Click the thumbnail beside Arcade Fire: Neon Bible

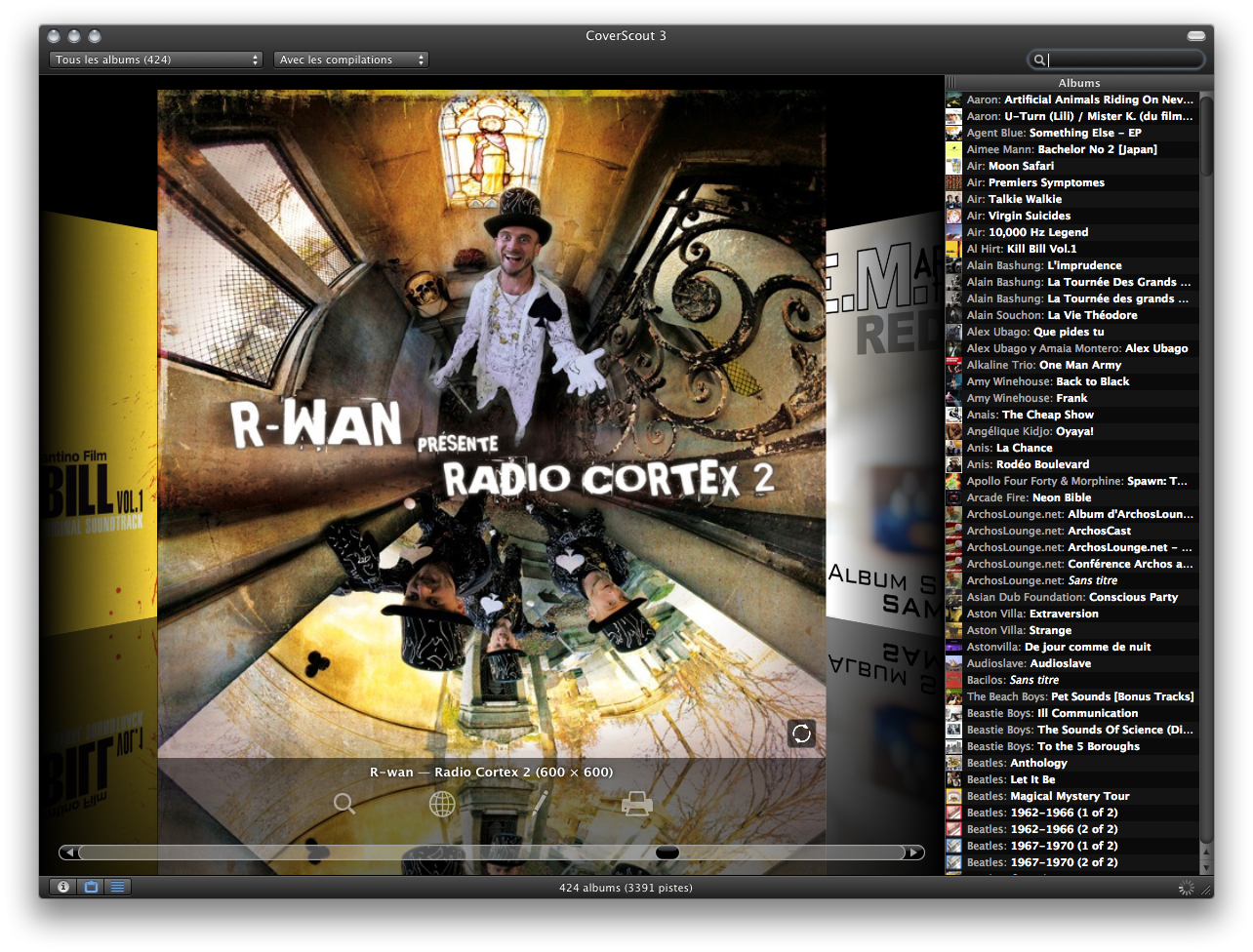[953, 497]
